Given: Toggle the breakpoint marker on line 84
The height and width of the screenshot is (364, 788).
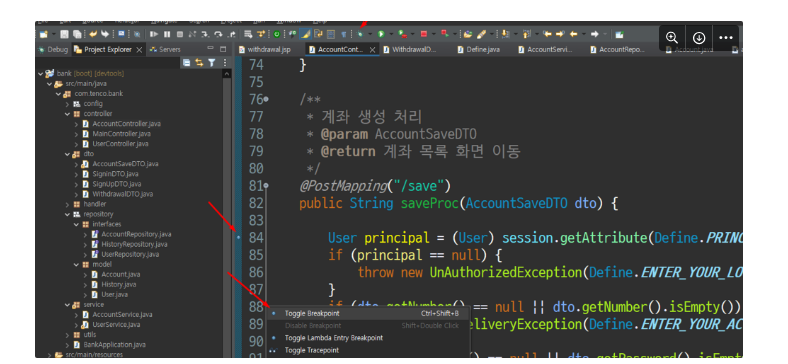Looking at the screenshot, I should coord(238,237).
